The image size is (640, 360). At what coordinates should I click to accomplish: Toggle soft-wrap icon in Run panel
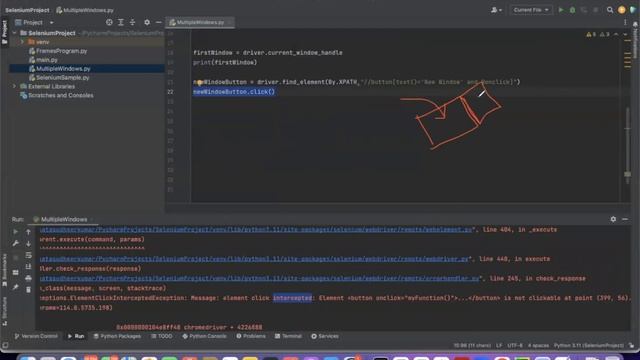pos(28,255)
